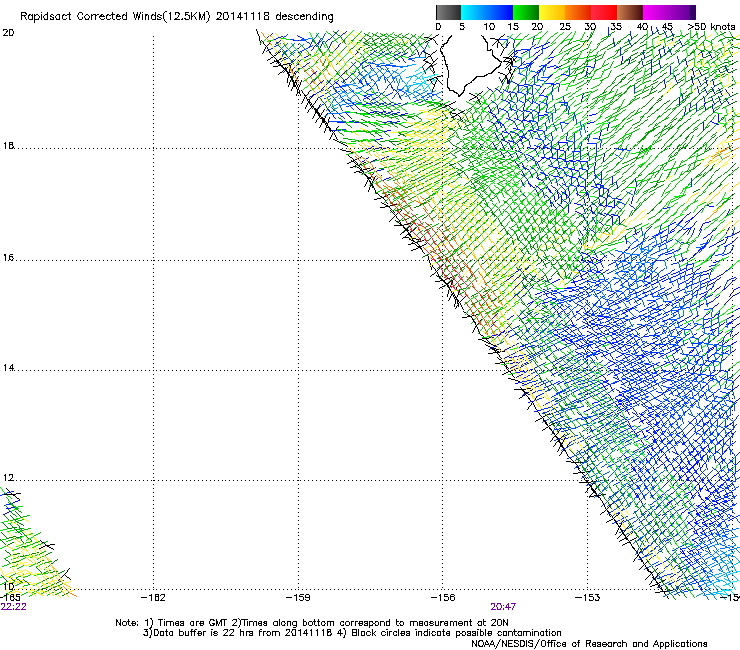Click the dark purple 45-50 knots legend segment
Viewport: 740px width, 650px height.
(x=682, y=12)
